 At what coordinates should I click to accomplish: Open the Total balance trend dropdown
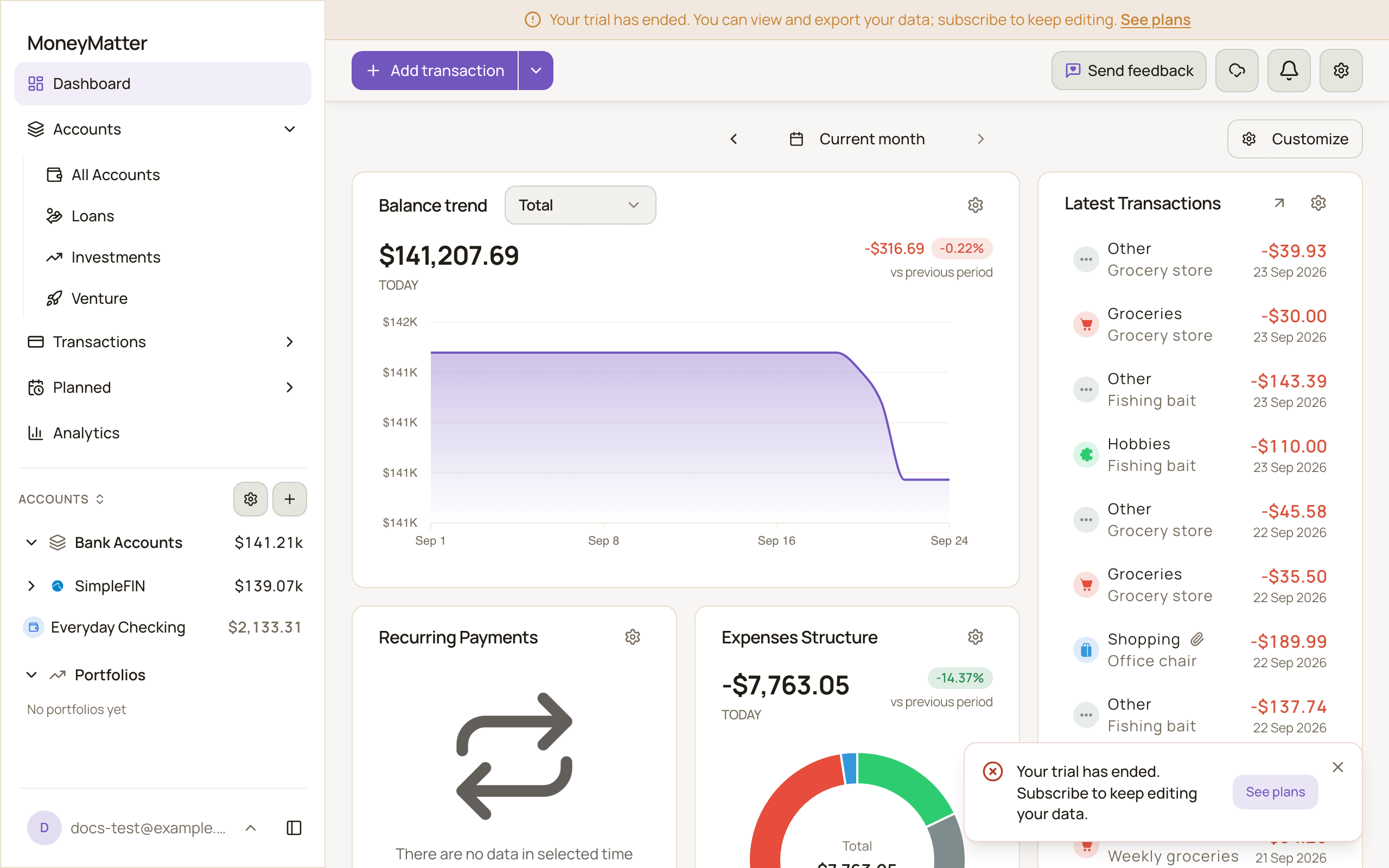[580, 205]
